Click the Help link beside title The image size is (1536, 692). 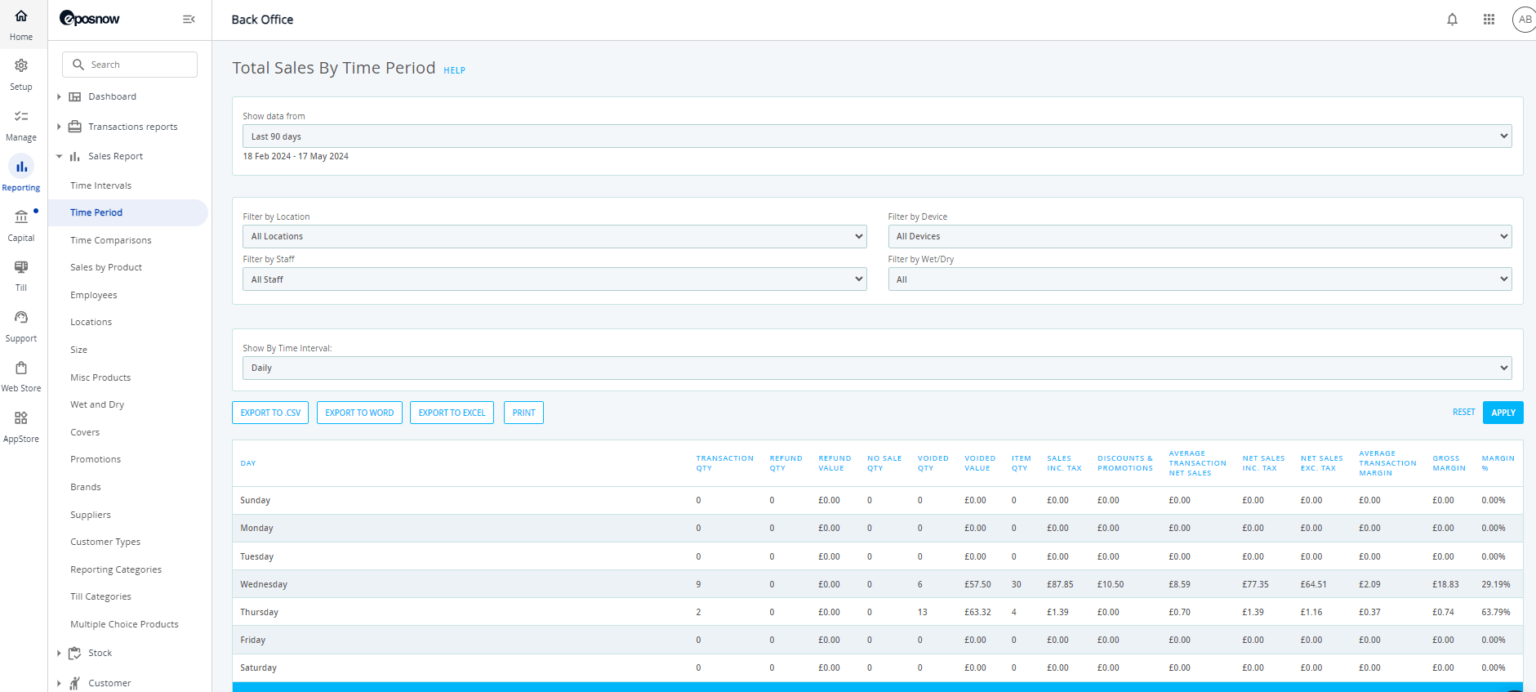click(x=454, y=71)
